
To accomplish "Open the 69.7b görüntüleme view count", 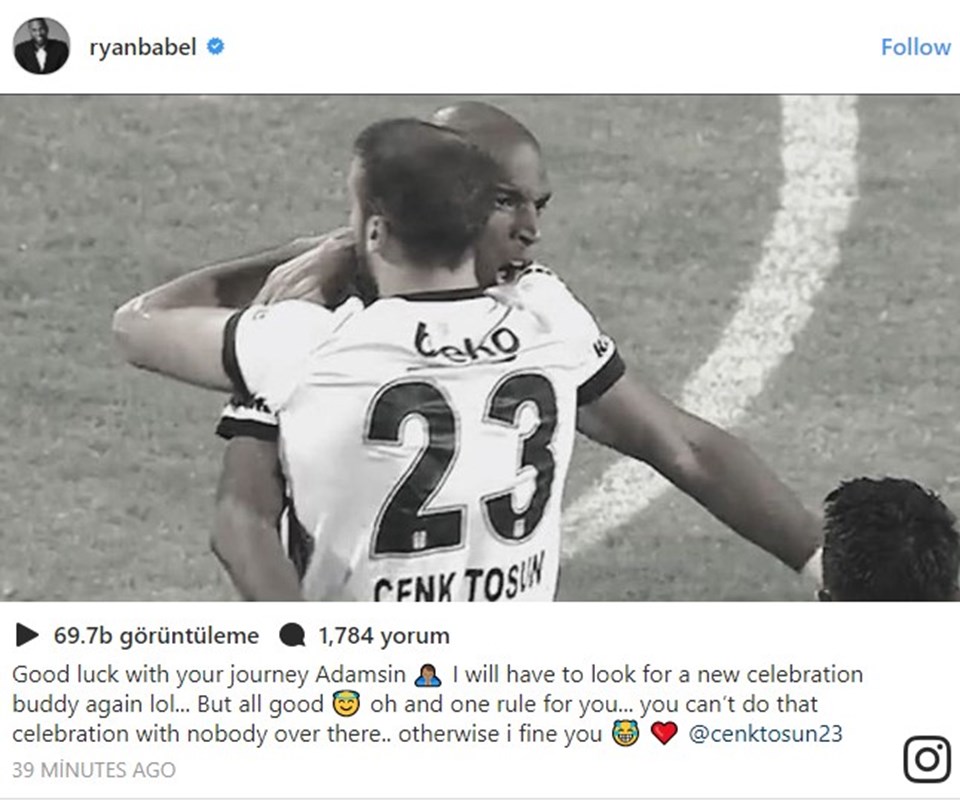I will 156,636.
